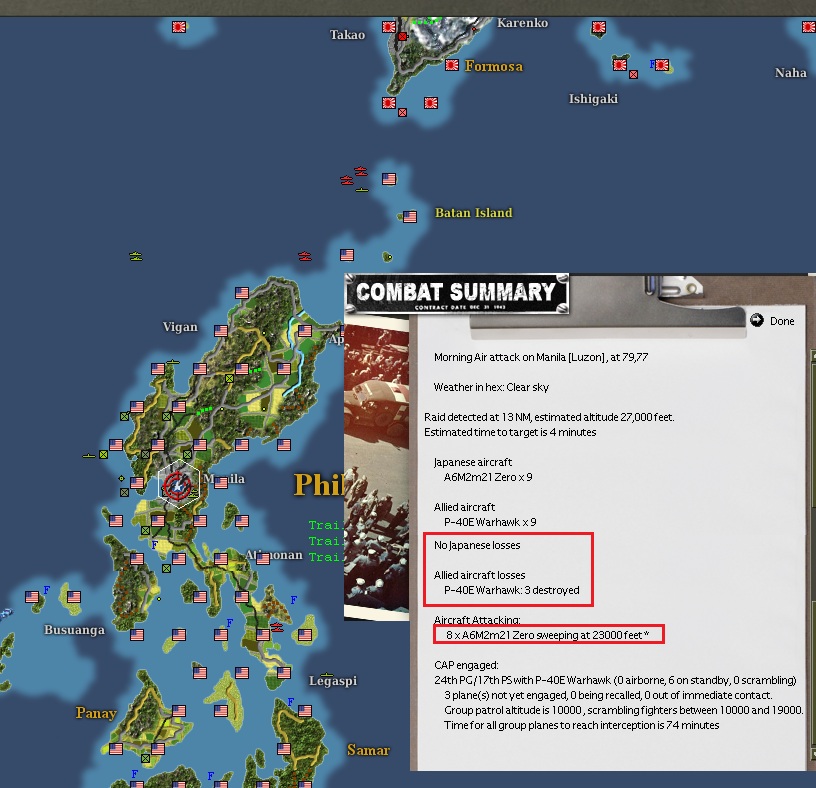816x788 pixels.
Task: Select the US flag left of Samar label
Action: 284,748
